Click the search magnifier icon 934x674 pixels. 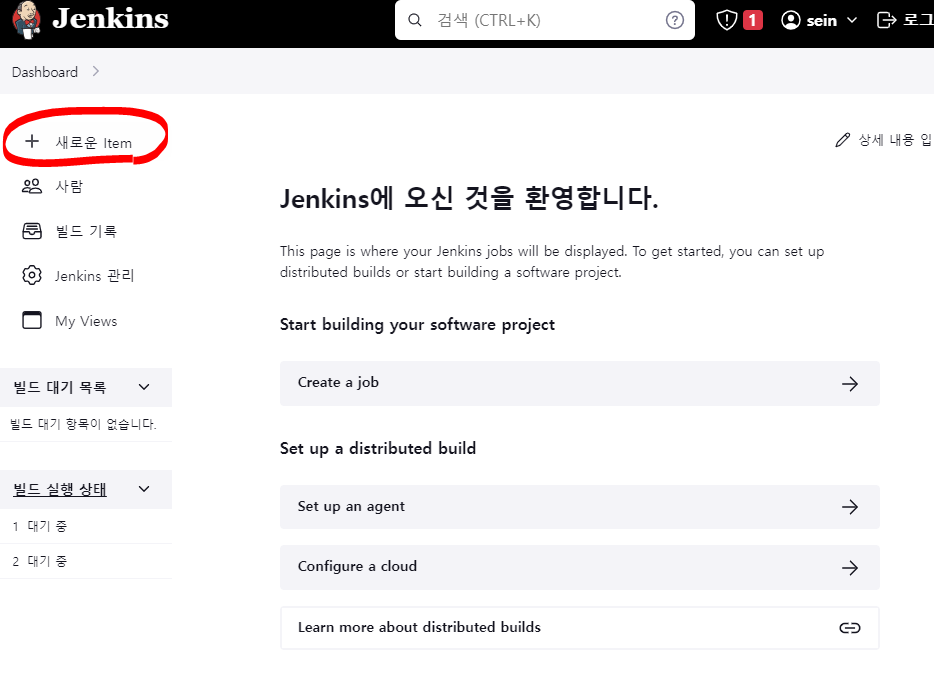(x=415, y=20)
